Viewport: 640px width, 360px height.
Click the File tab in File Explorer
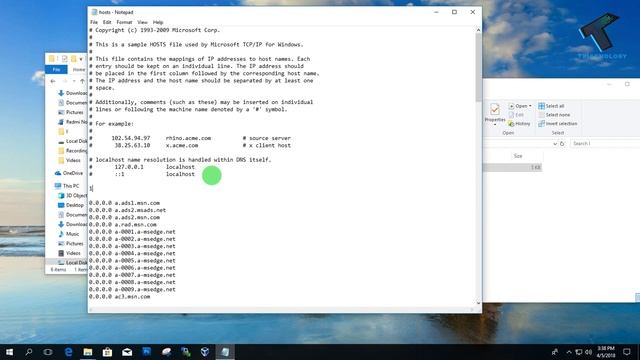pyautogui.click(x=56, y=69)
